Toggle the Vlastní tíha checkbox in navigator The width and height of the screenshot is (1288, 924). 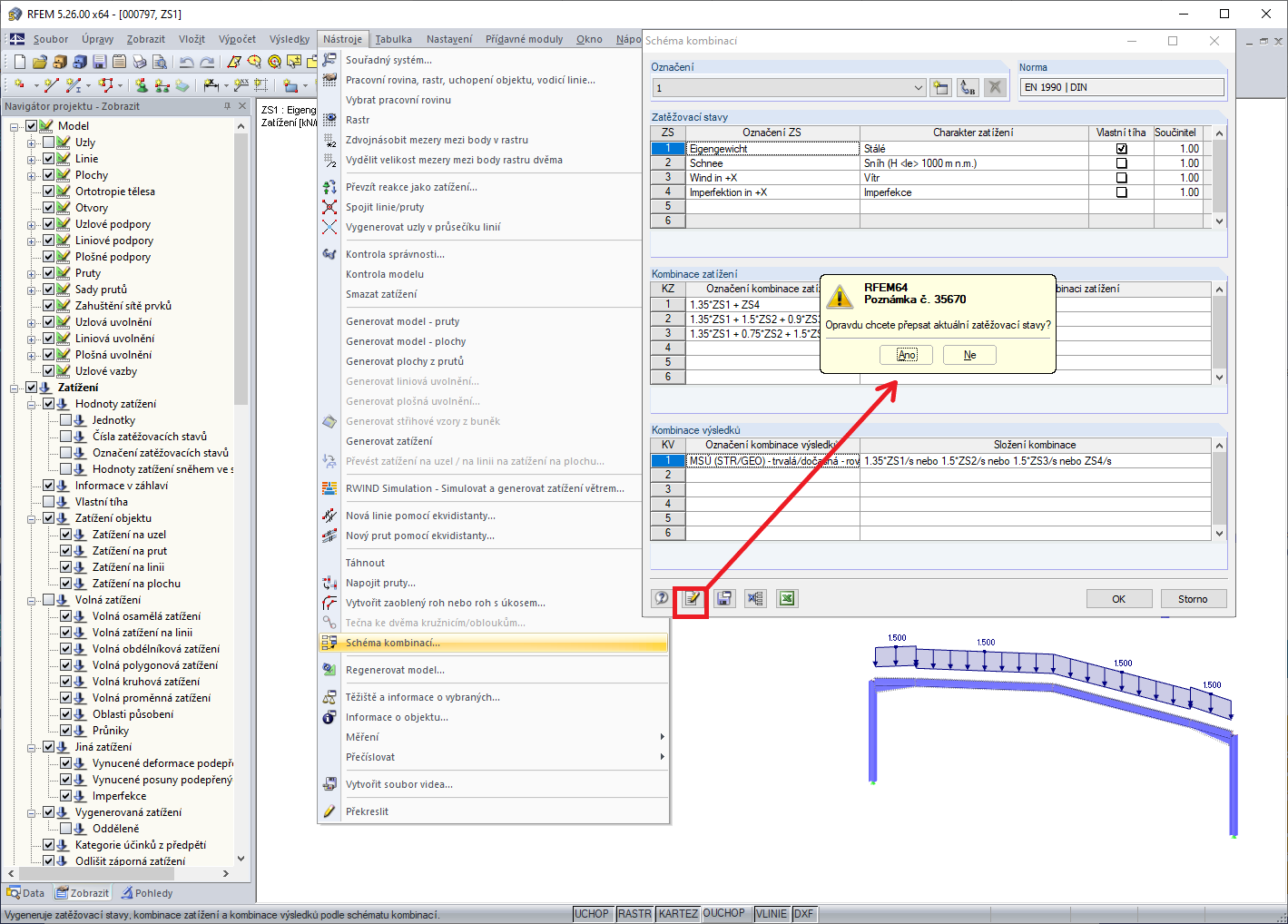[x=49, y=502]
